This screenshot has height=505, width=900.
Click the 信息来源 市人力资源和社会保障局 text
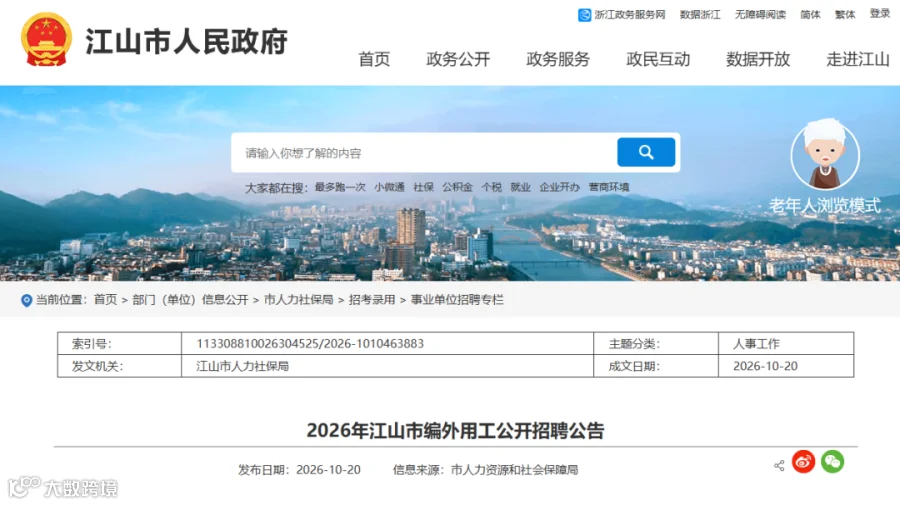click(x=485, y=470)
